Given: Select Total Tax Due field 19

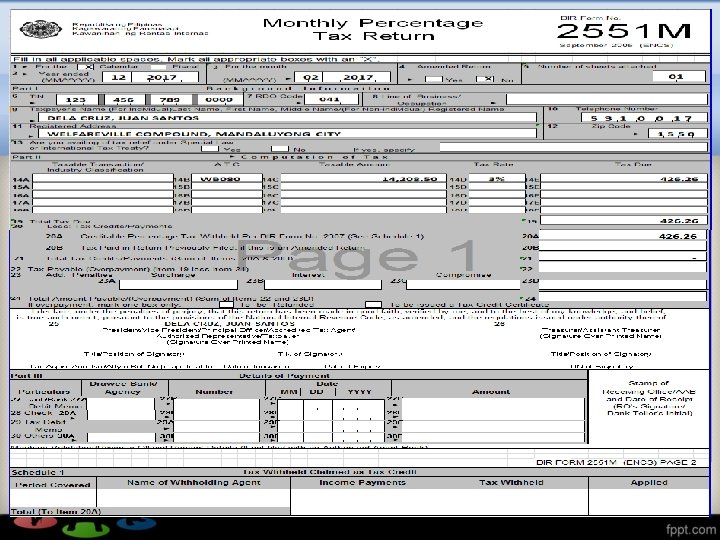Looking at the screenshot, I should pos(624,220).
